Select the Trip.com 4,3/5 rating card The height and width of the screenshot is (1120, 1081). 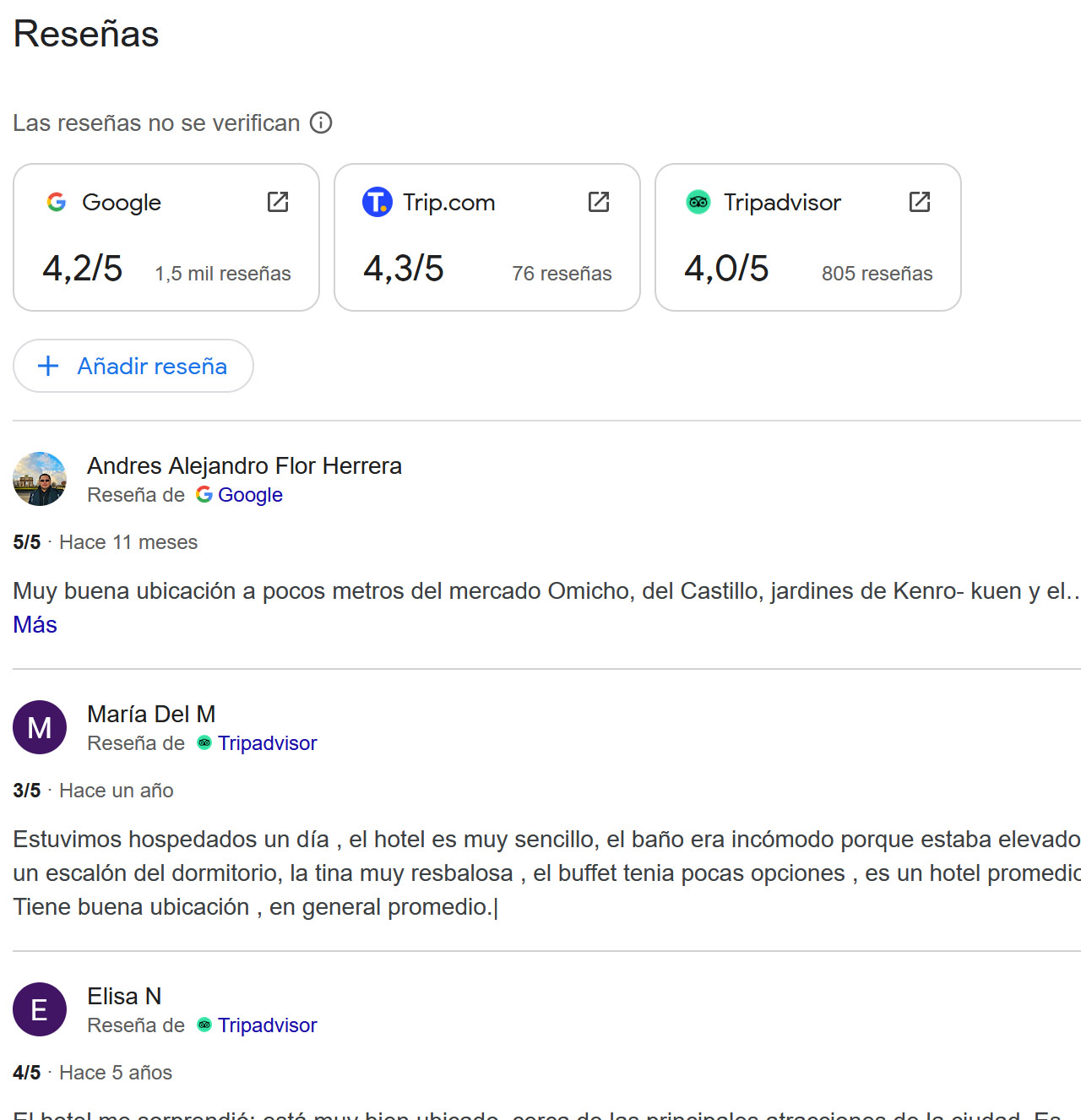(487, 253)
